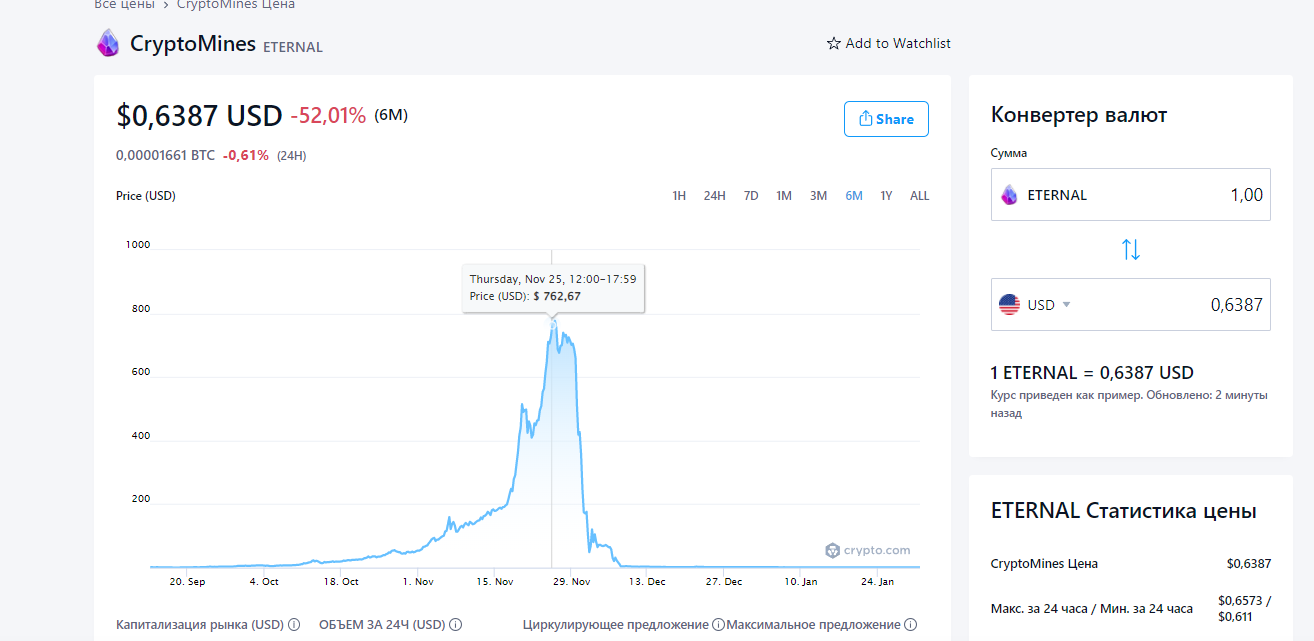
Task: Click the -52,01% change value
Action: (x=328, y=116)
